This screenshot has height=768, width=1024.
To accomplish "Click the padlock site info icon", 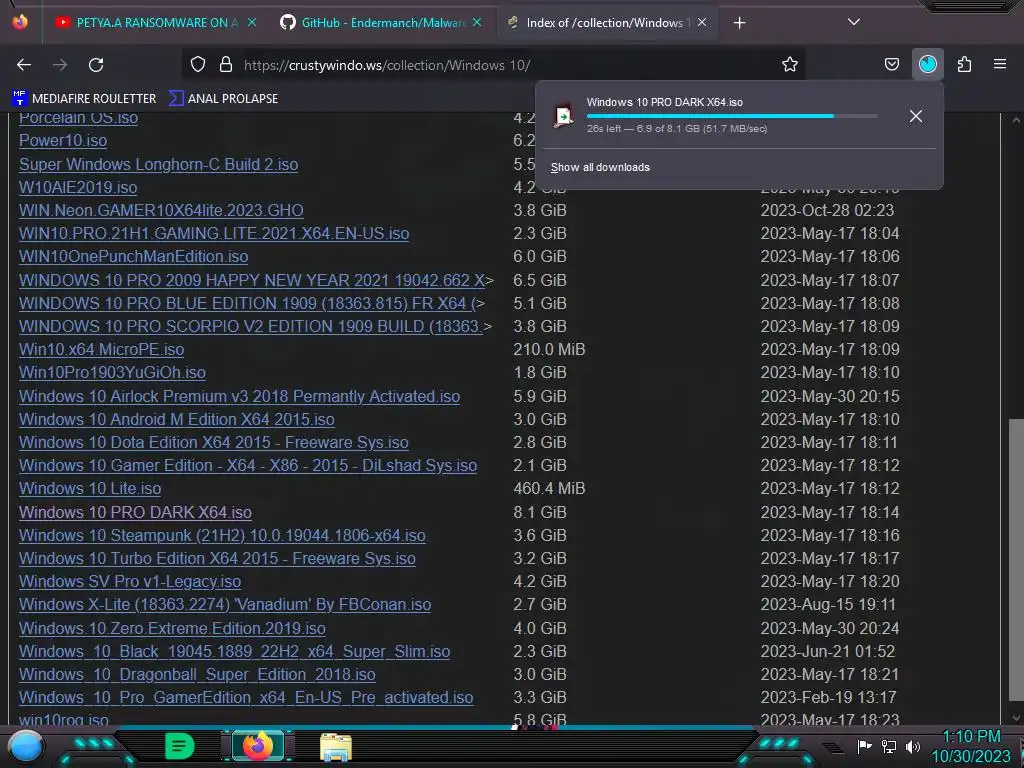I will 226,65.
